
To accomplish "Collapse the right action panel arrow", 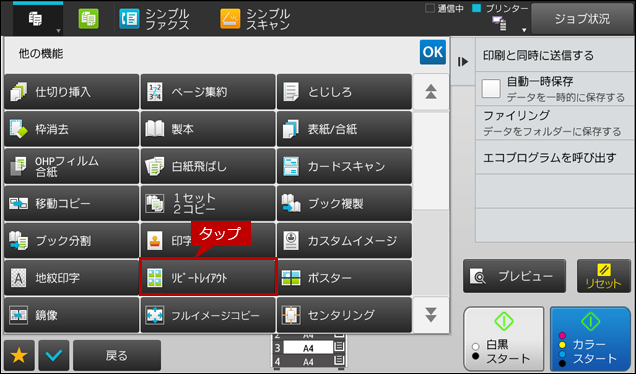I will coord(463,62).
